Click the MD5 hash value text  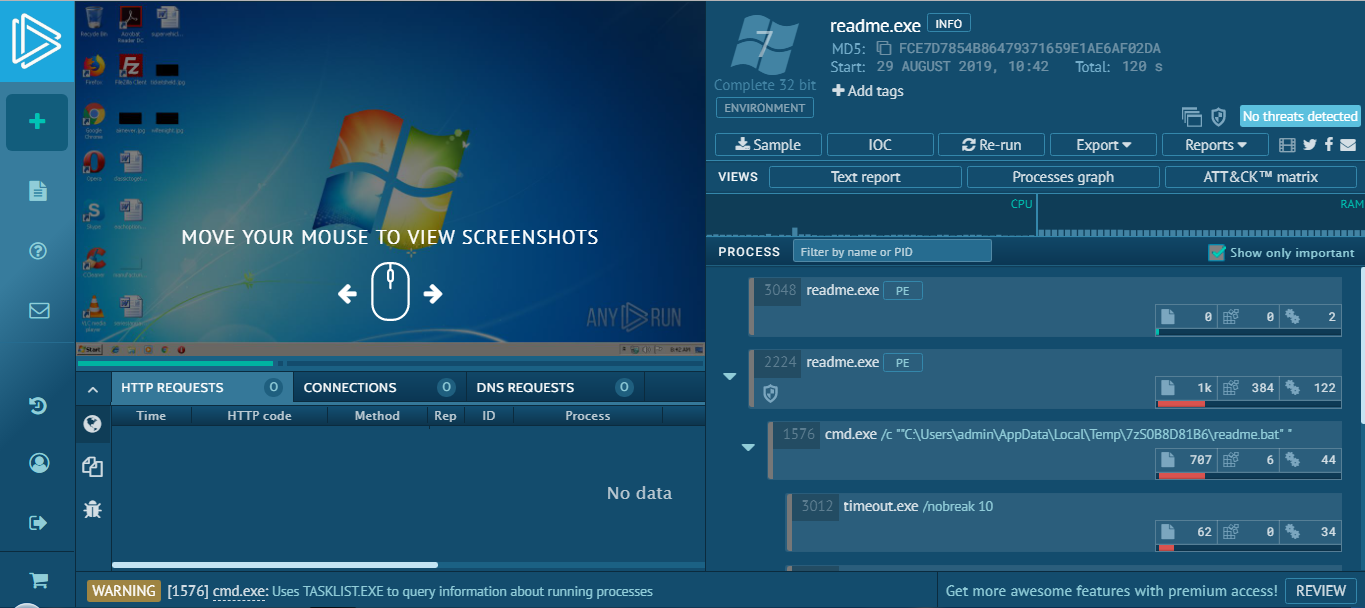point(1030,48)
